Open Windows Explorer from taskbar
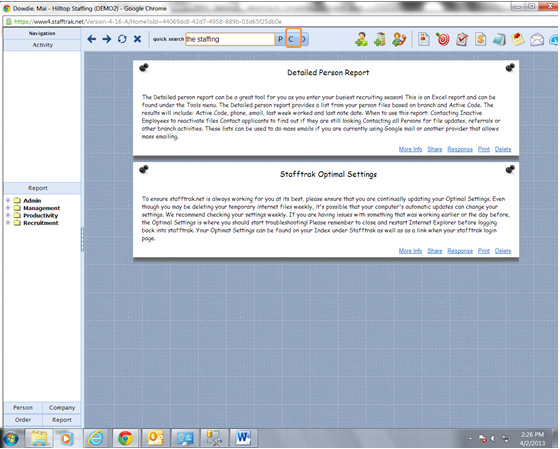 pos(39,438)
